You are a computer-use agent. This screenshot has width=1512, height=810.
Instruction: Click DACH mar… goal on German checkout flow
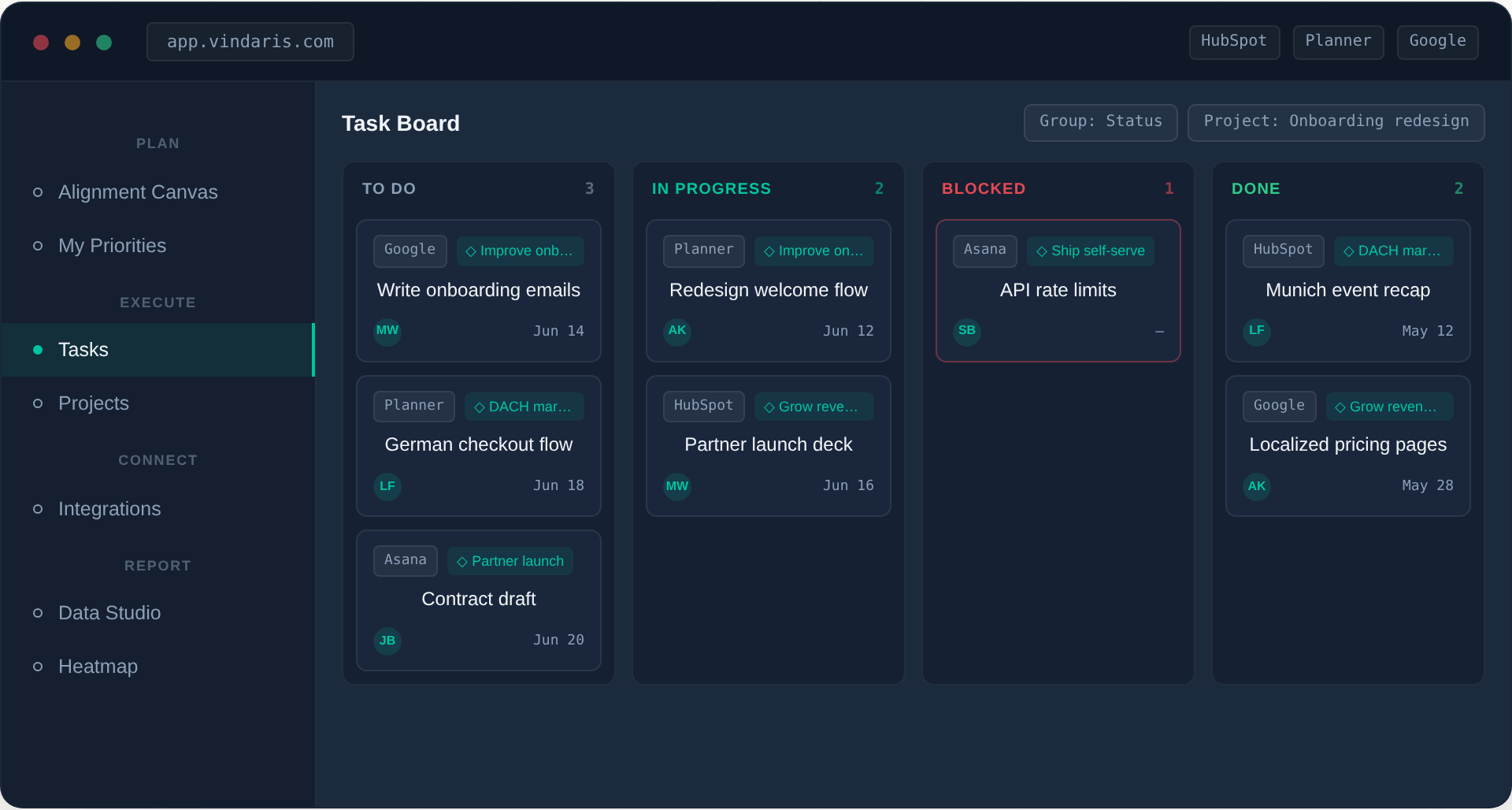click(x=524, y=407)
